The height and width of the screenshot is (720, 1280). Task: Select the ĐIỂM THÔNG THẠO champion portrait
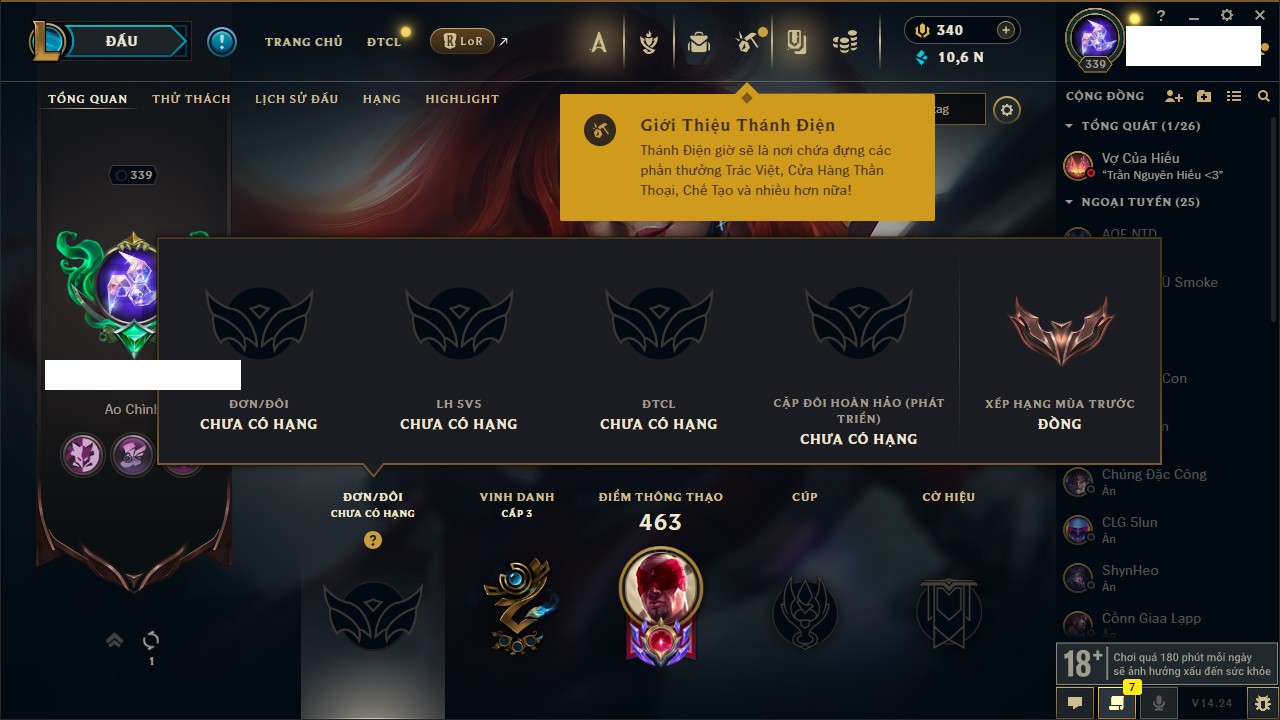(660, 588)
